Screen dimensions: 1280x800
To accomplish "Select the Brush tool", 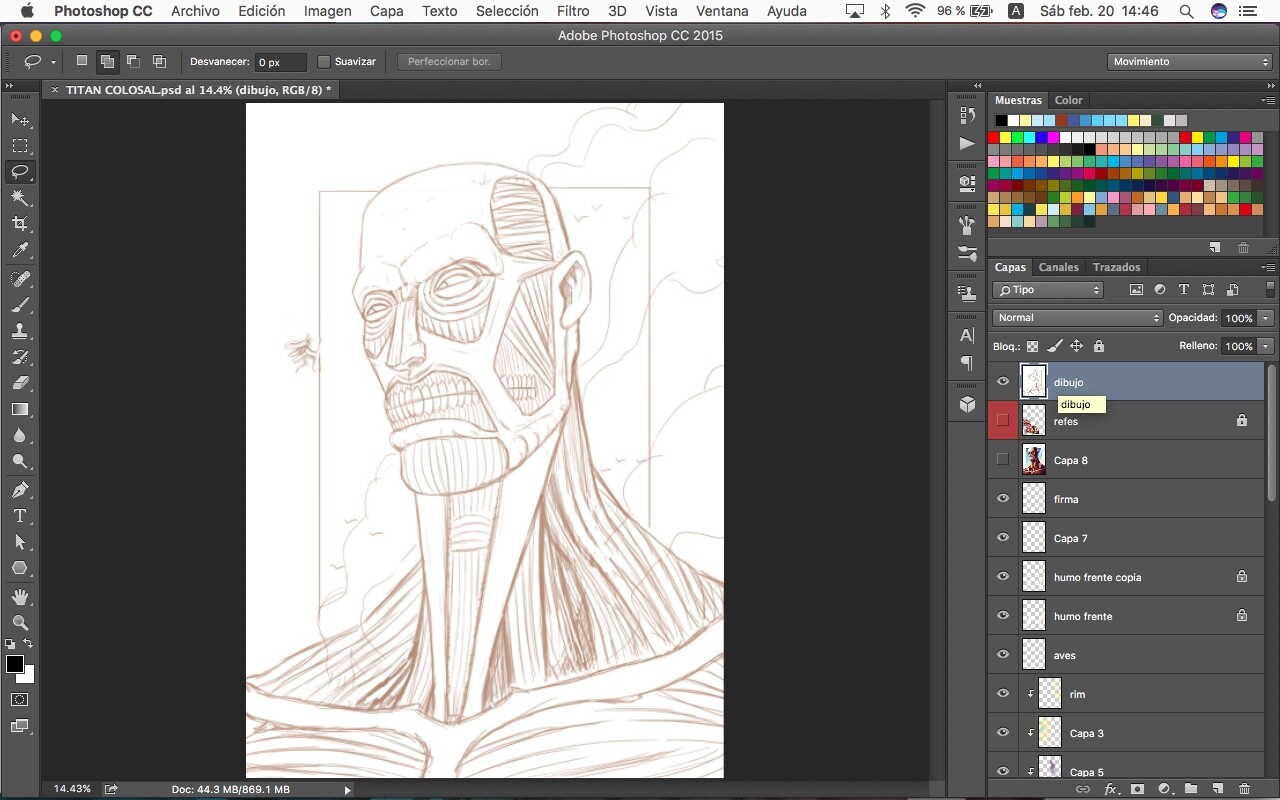I will pyautogui.click(x=20, y=305).
